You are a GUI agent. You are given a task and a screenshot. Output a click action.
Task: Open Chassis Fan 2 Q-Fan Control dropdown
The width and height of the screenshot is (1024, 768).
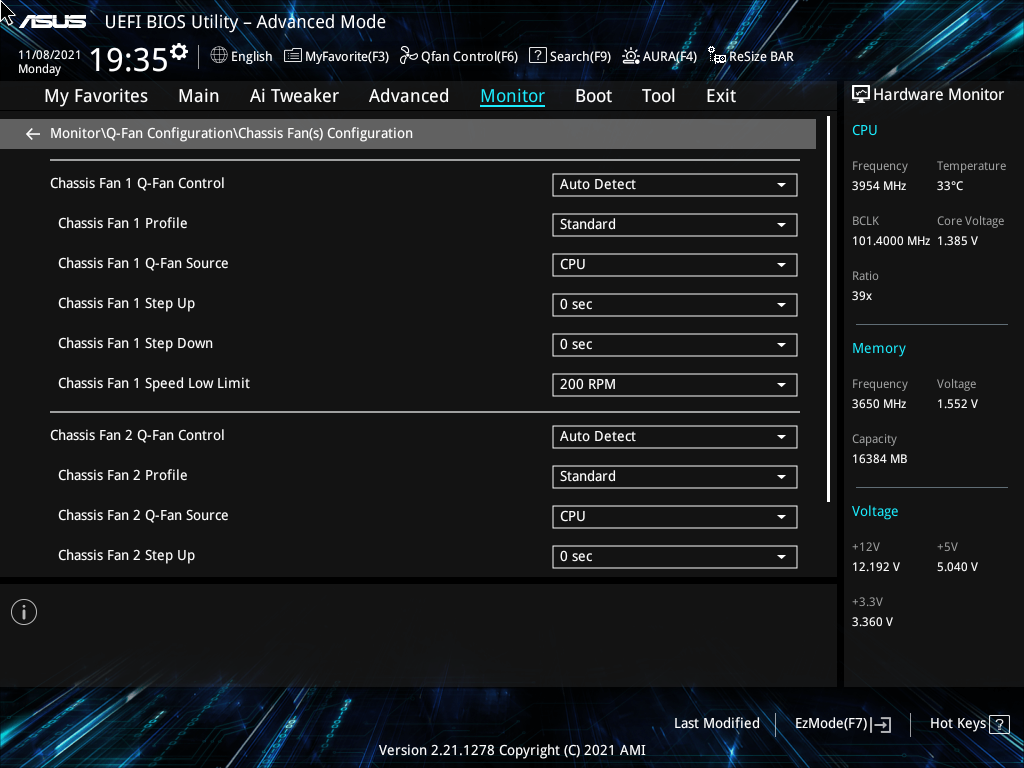[x=675, y=437]
